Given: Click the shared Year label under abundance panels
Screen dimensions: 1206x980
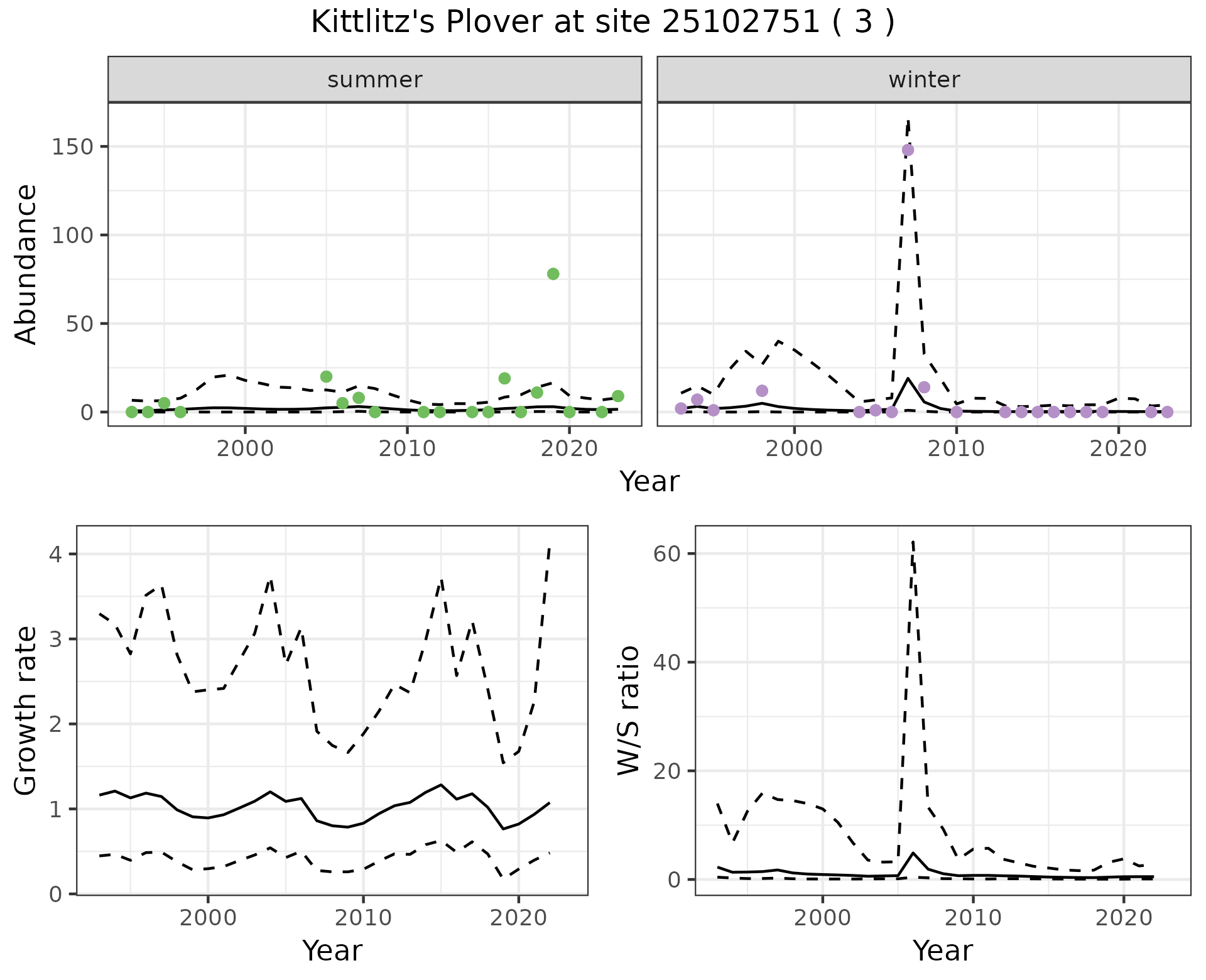Looking at the screenshot, I should [649, 482].
